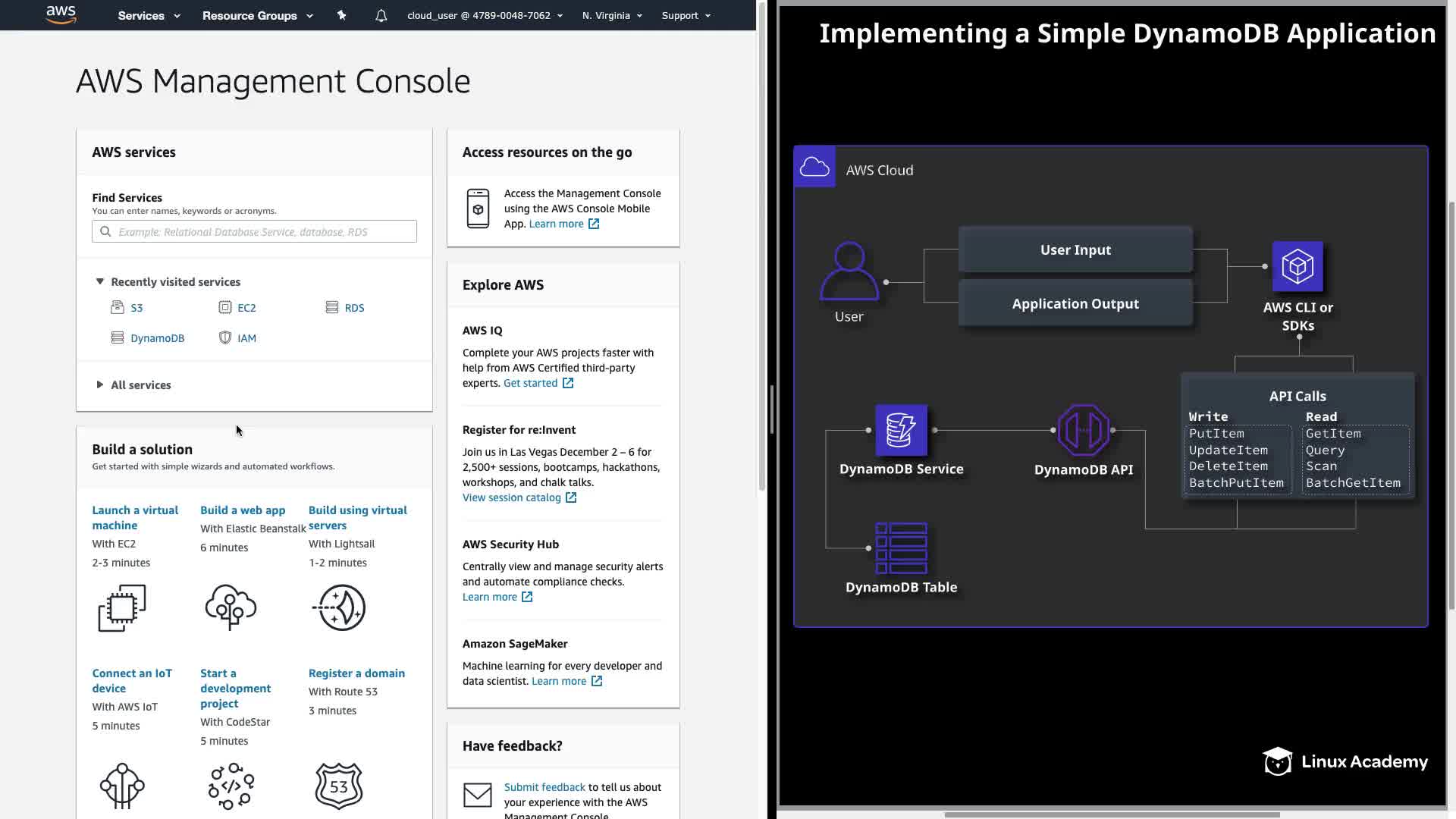
Task: Open the pin shortcuts icon in navbar
Action: coord(341,15)
